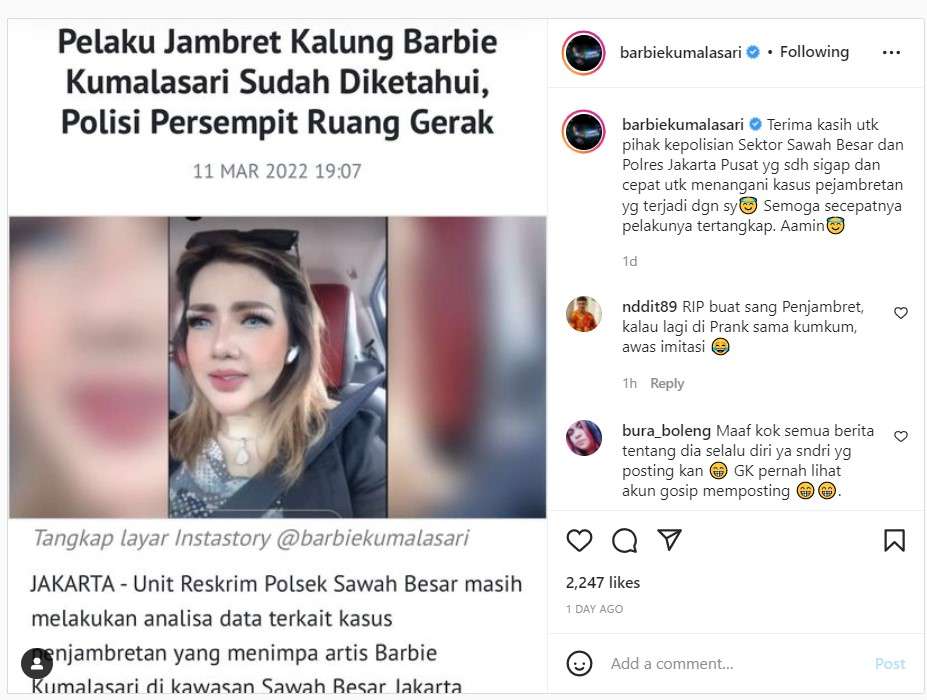Open the emoji picker smiley icon
The height and width of the screenshot is (700, 927).
pos(579,663)
